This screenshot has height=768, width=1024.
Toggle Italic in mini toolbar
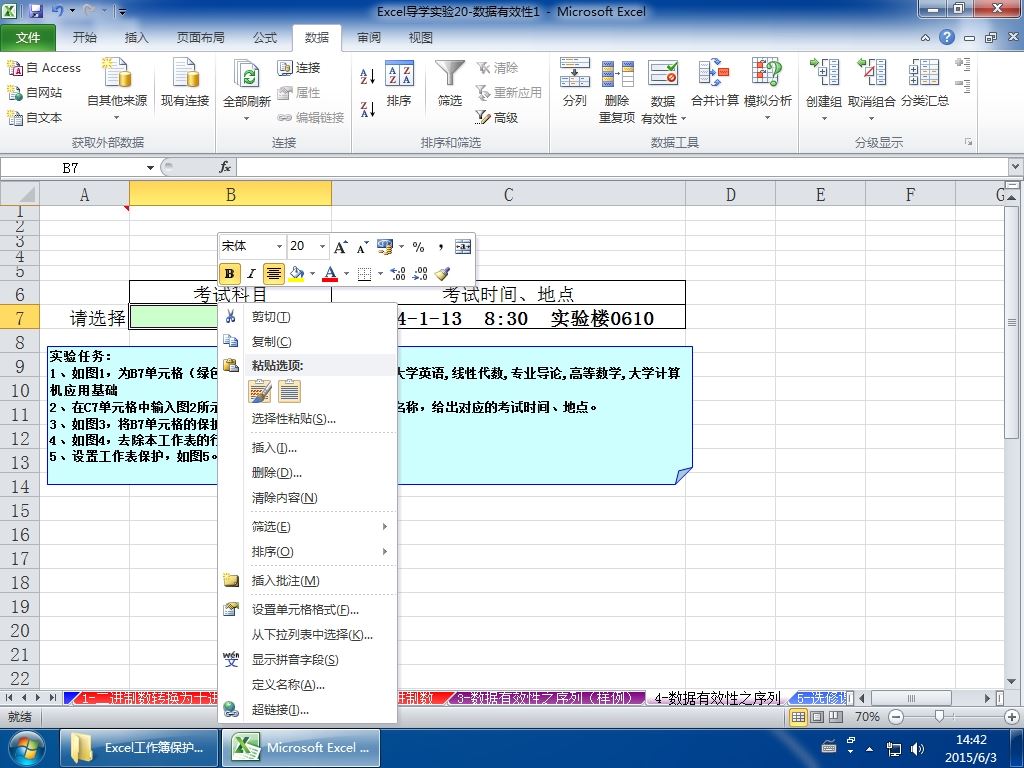tap(251, 274)
